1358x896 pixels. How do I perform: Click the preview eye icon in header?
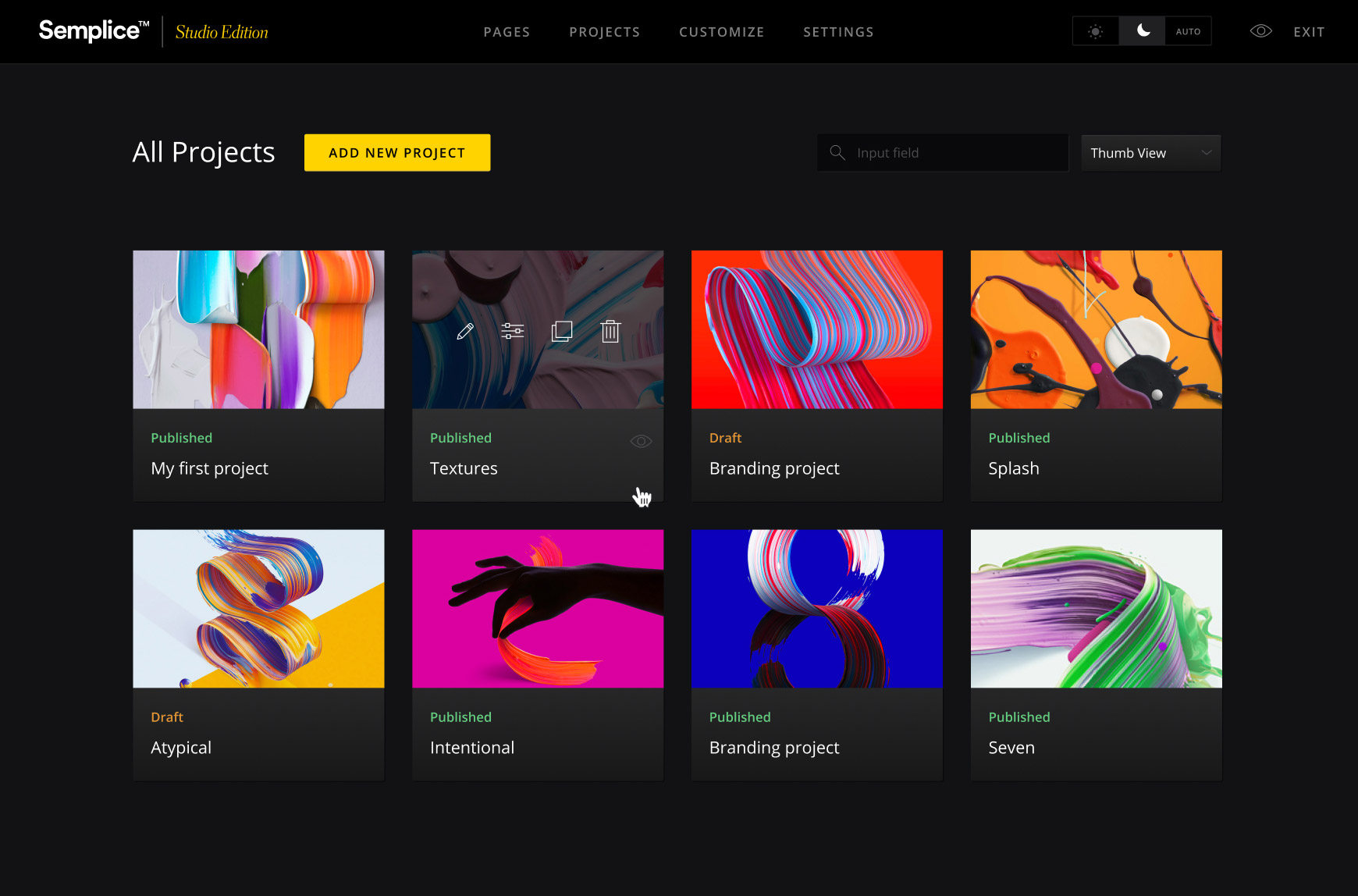(1261, 31)
